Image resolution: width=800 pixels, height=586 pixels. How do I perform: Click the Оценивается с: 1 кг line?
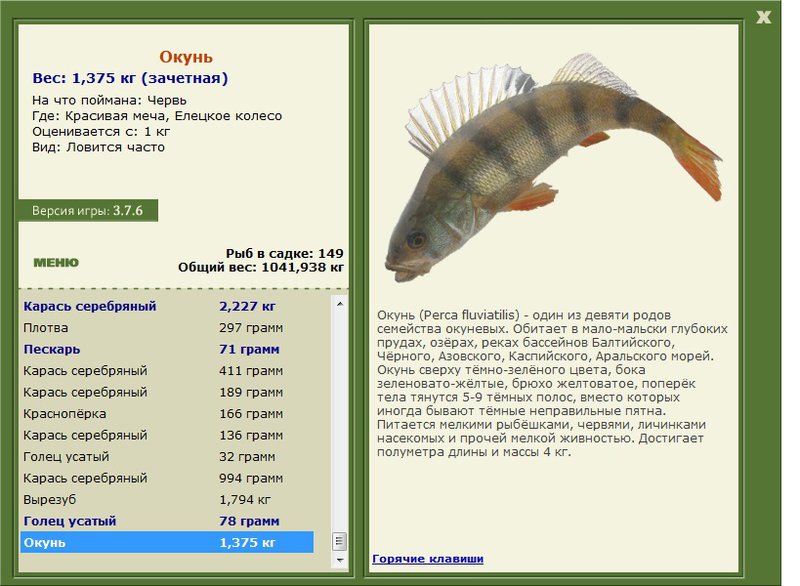pos(101,132)
